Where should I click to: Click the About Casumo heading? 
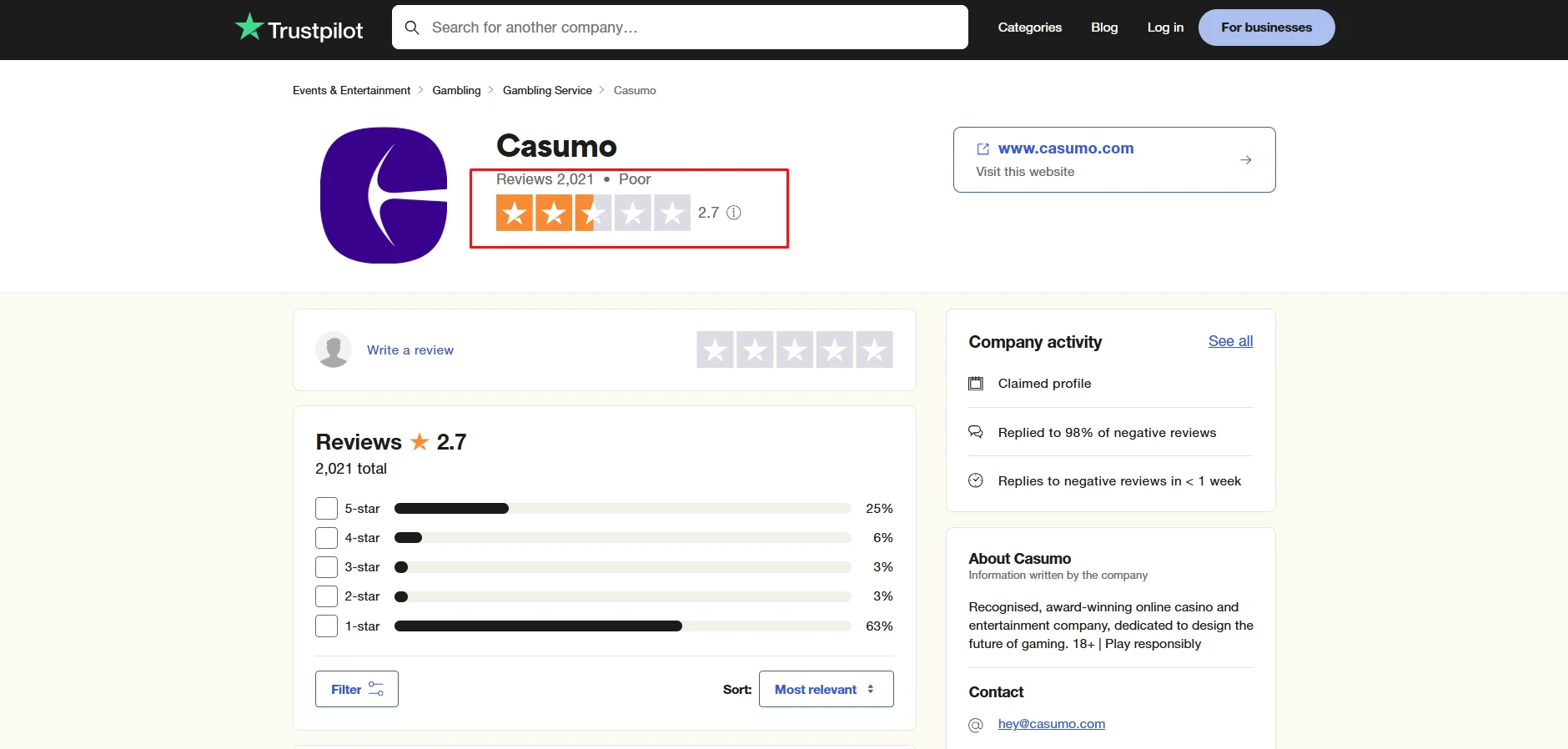pyautogui.click(x=1019, y=559)
